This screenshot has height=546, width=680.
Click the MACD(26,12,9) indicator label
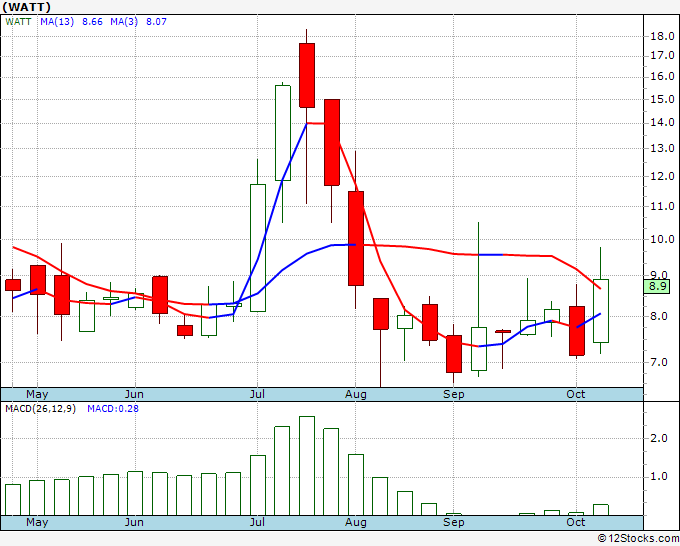42,409
